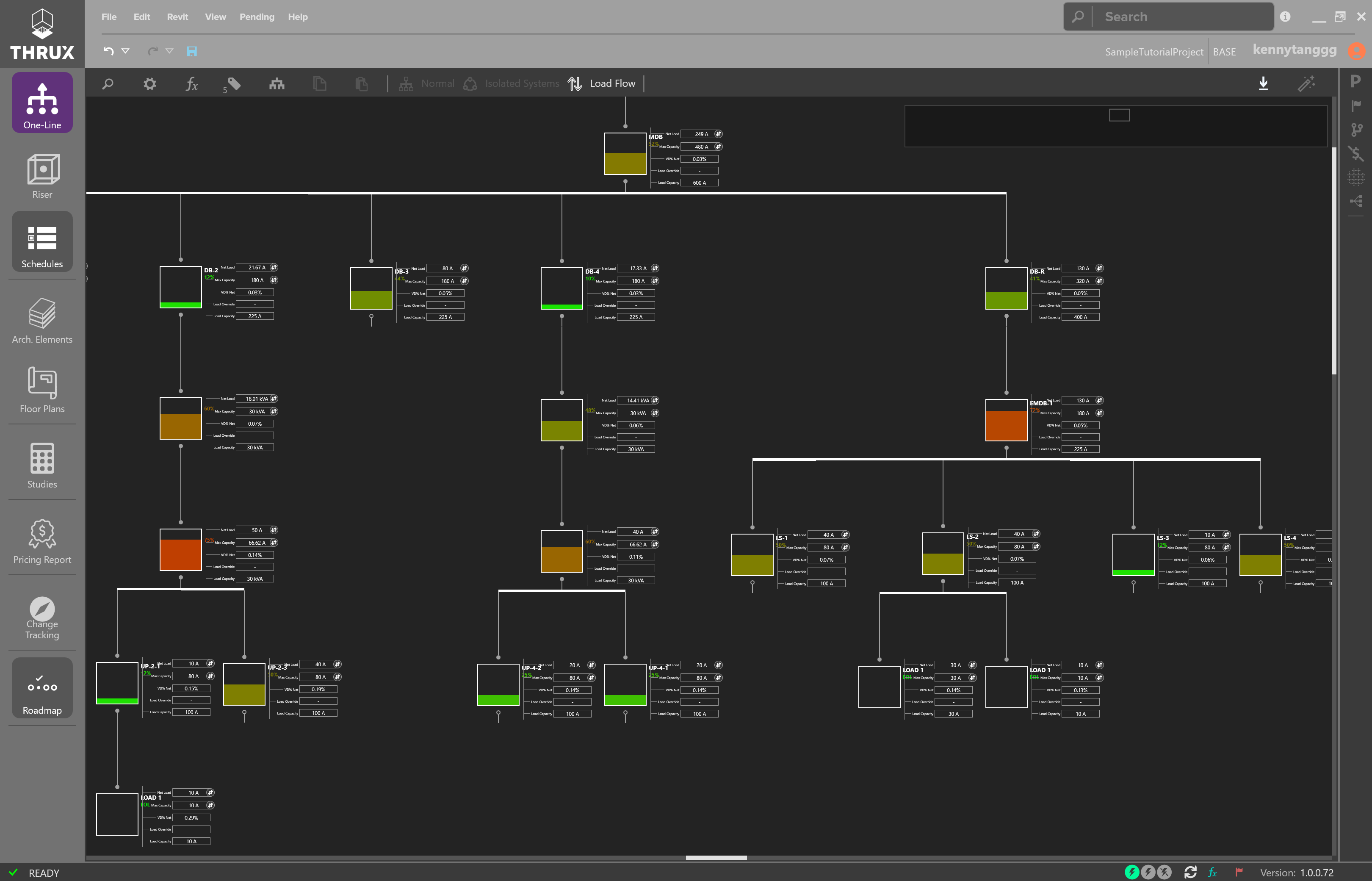The image size is (1372, 881).
Task: Click the crossed-out dollar icon
Action: 1356,153
